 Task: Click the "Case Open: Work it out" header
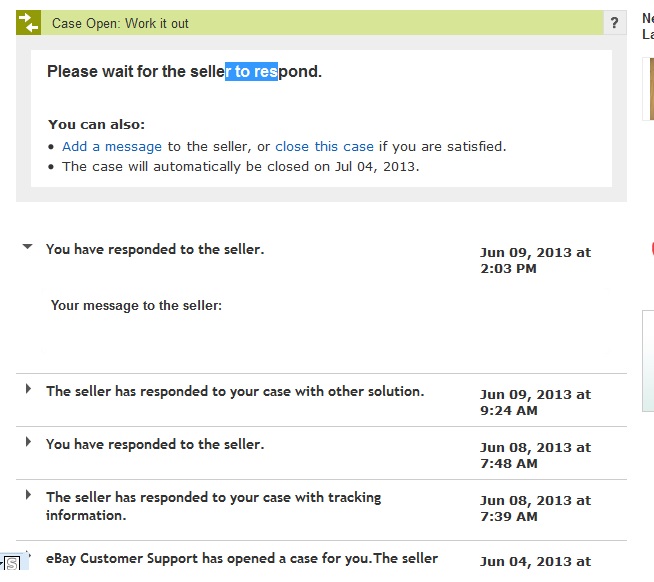[x=120, y=23]
